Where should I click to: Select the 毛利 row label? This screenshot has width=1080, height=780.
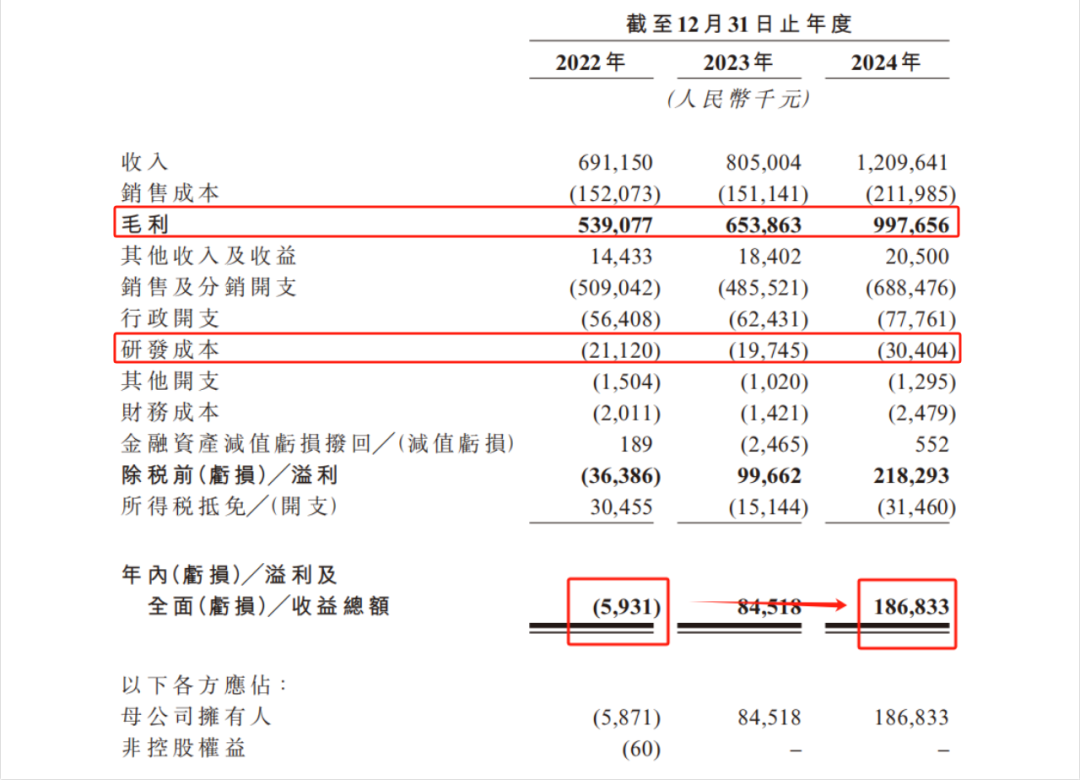click(x=145, y=225)
